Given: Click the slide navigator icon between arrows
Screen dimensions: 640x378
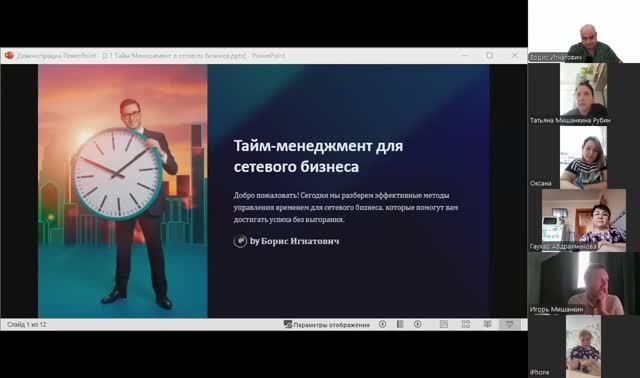Looking at the screenshot, I should [x=400, y=324].
